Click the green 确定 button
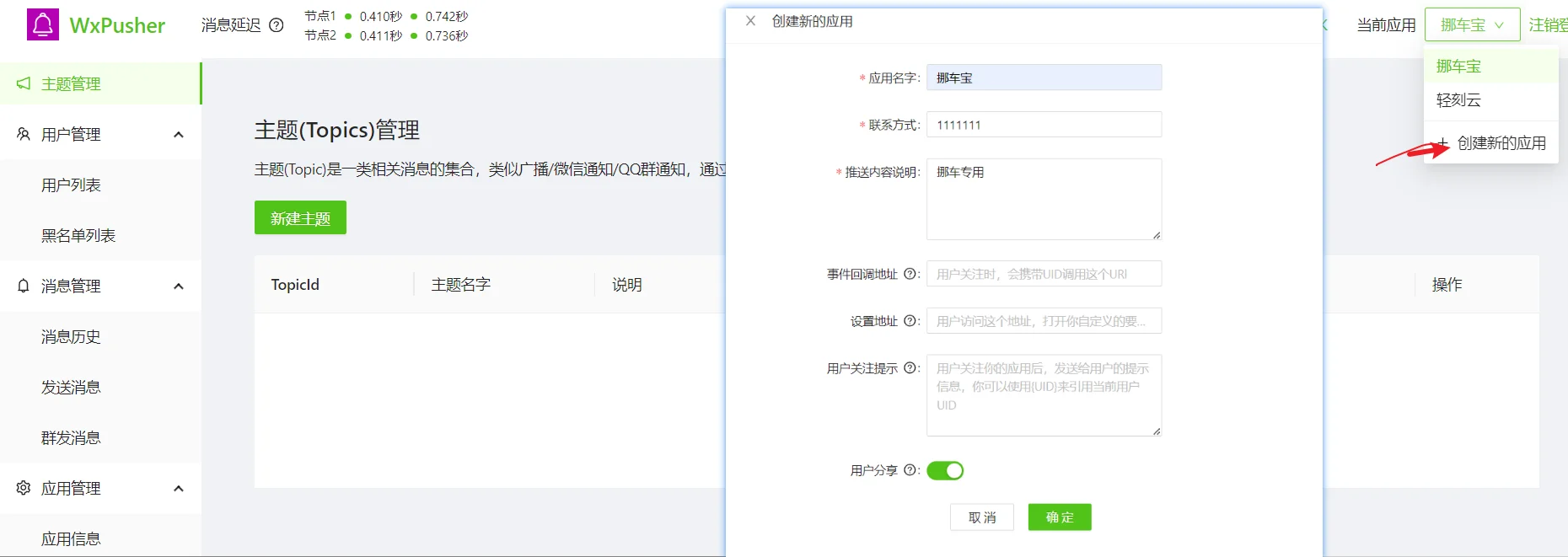The height and width of the screenshot is (557, 1568). 1060,517
